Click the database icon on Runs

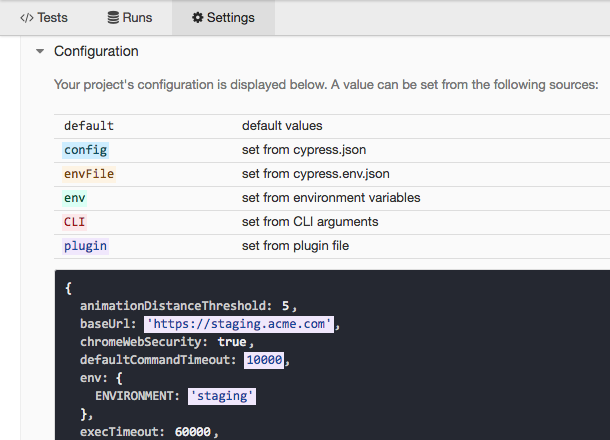point(113,17)
